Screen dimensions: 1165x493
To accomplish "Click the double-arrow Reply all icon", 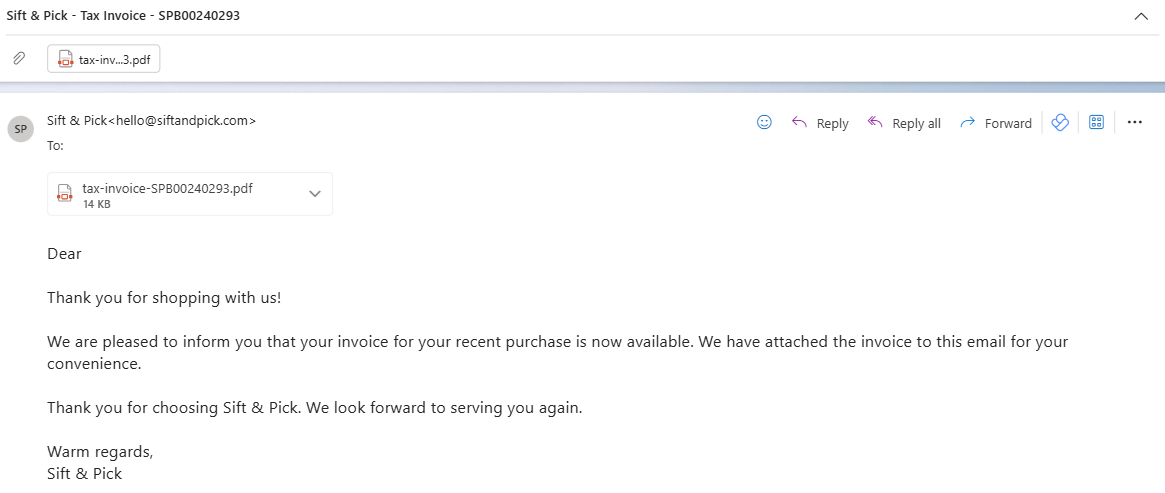I will [875, 123].
